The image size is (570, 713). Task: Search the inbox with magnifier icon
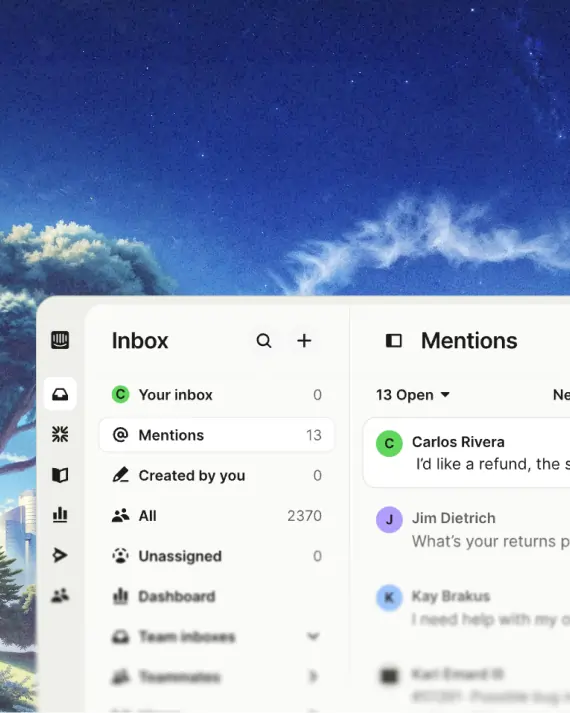[264, 341]
